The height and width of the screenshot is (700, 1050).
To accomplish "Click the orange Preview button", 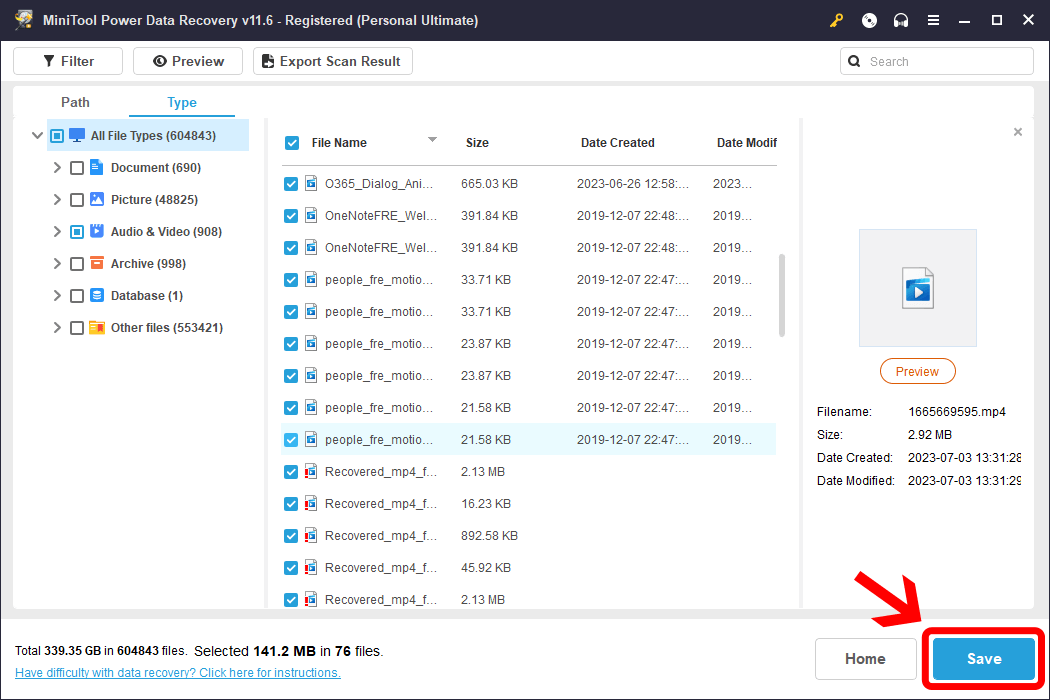I will click(917, 371).
